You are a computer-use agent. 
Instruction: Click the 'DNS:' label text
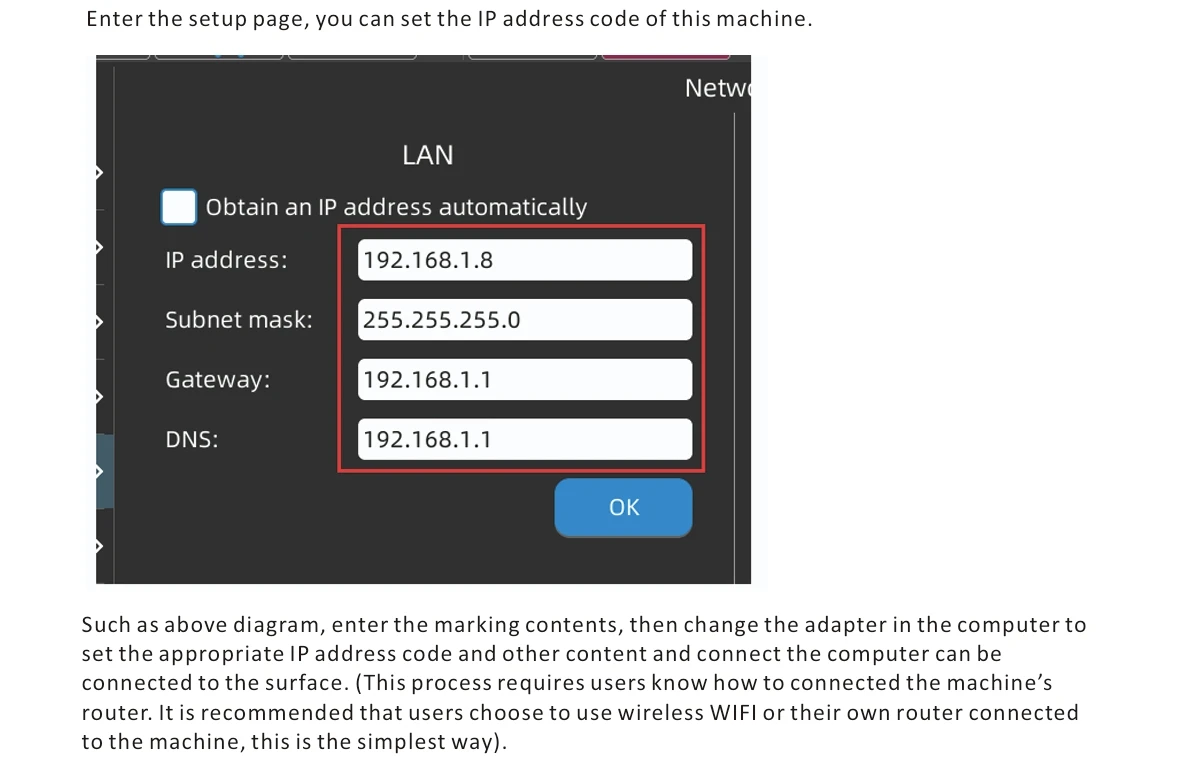191,439
